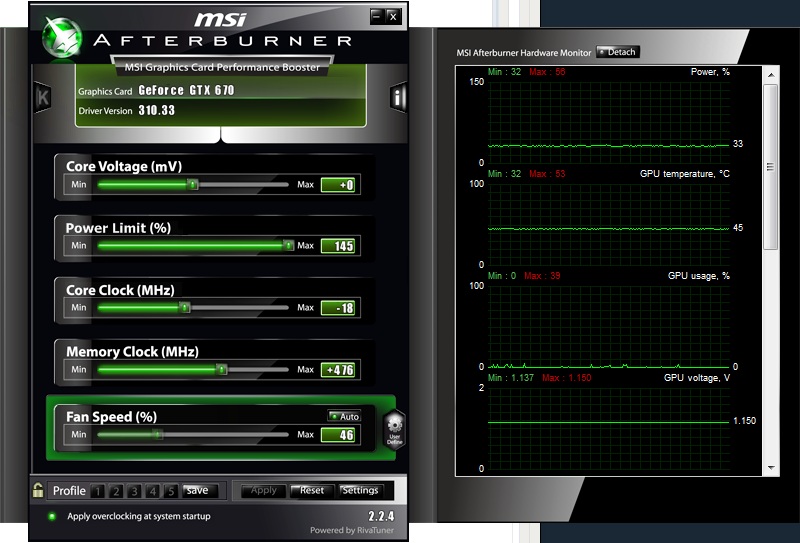Click the hardware monitor scrollbar thumb
800x543 pixels.
(x=771, y=167)
